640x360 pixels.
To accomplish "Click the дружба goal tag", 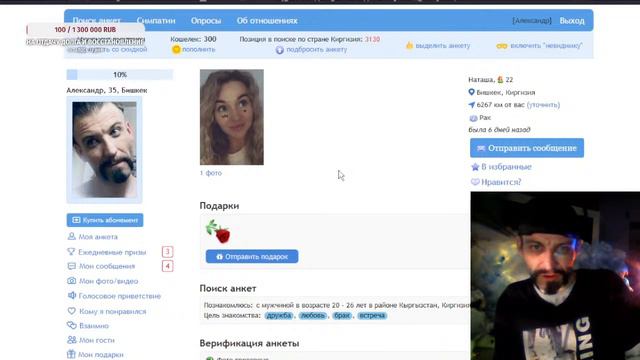I will 279,316.
